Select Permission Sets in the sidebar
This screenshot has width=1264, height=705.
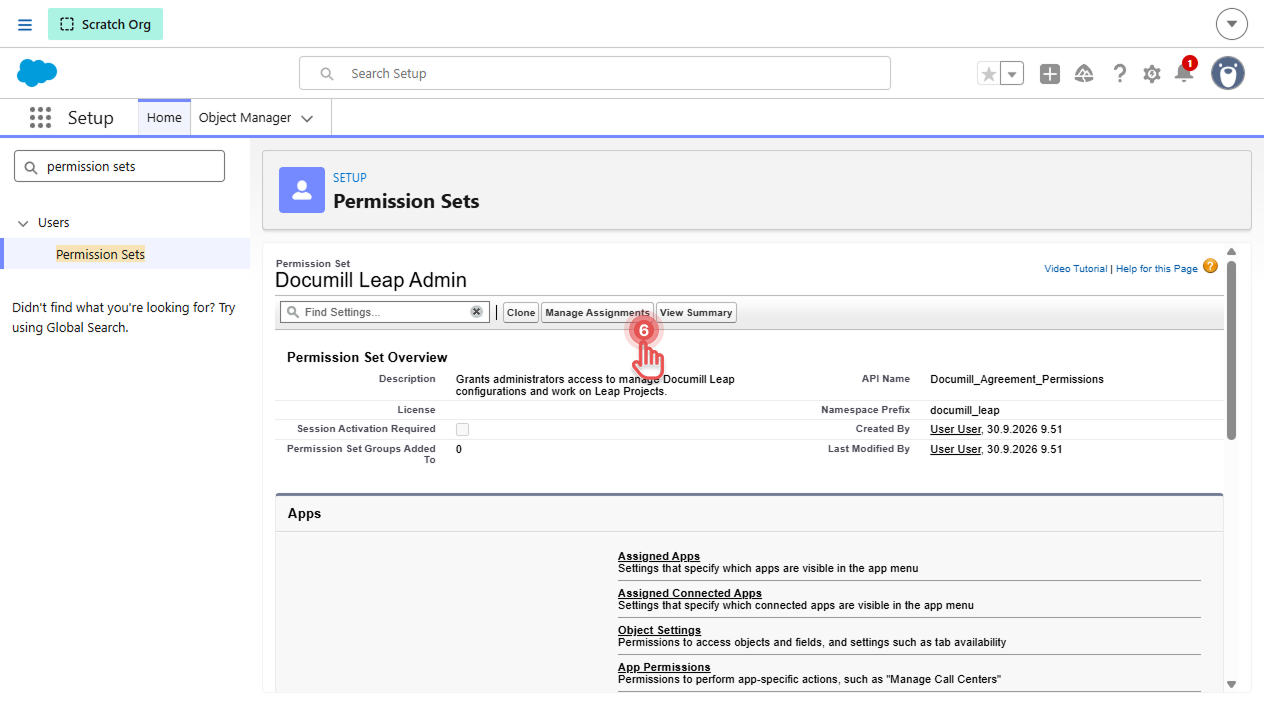tap(100, 254)
